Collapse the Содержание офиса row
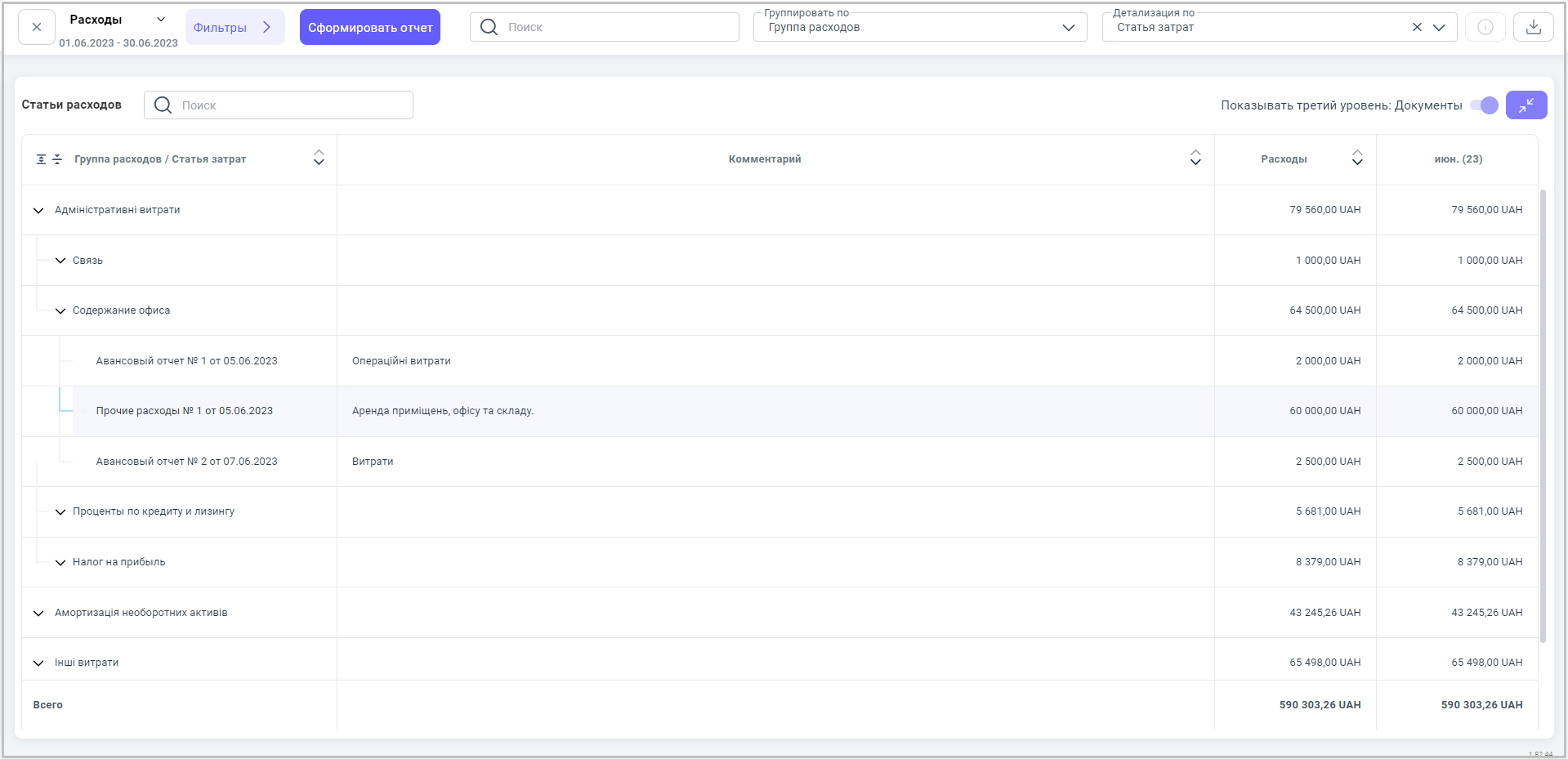Viewport: 1568px width, 759px height. pos(60,311)
